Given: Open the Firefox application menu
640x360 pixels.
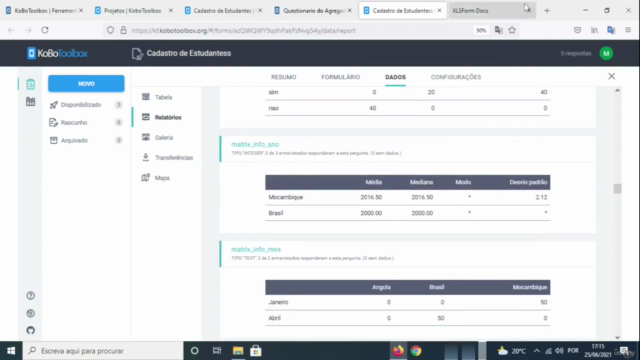Looking at the screenshot, I should point(628,30).
